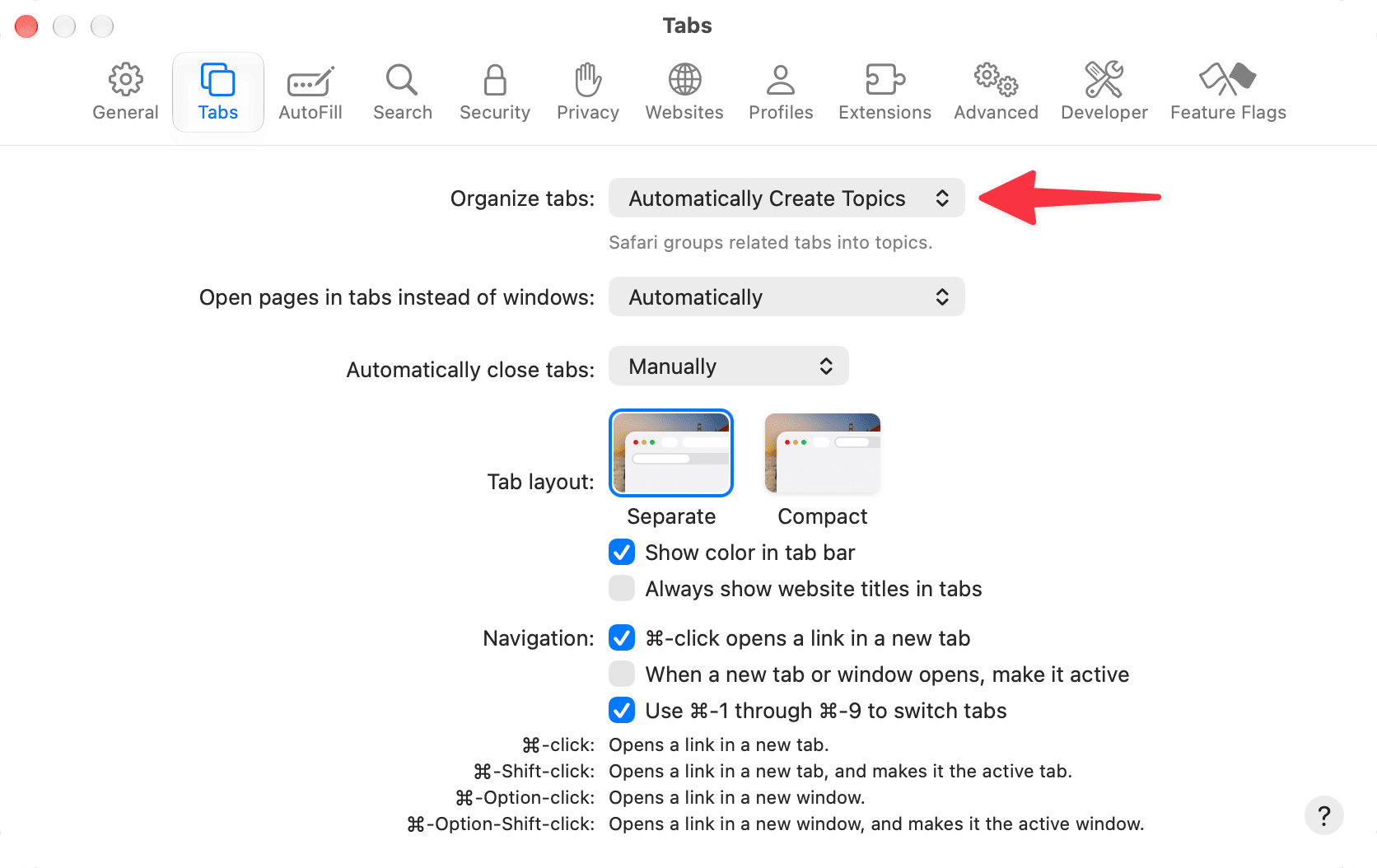Click the '⌘-Option-Shift-click:' shortcut label
This screenshot has width=1377, height=868.
[x=501, y=824]
